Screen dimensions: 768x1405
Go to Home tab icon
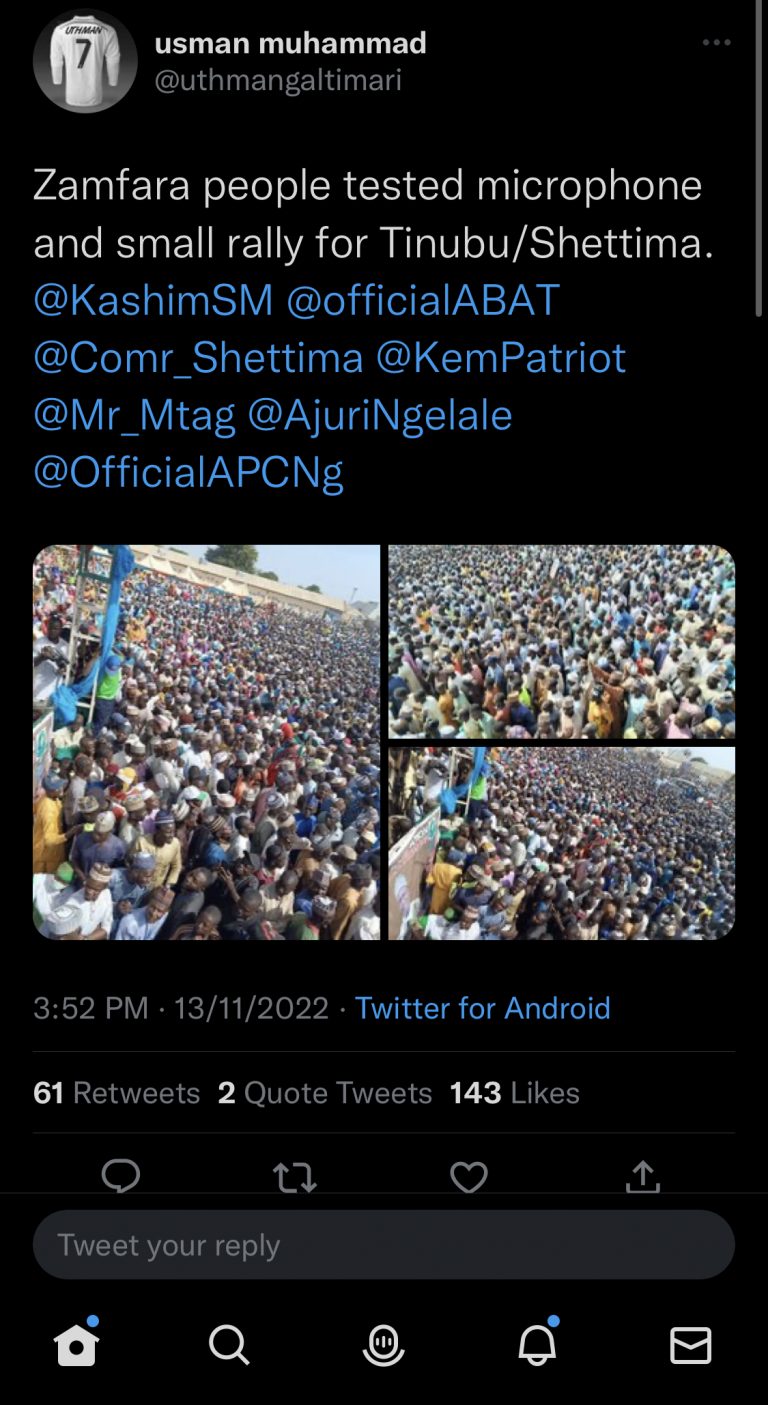tap(77, 1345)
